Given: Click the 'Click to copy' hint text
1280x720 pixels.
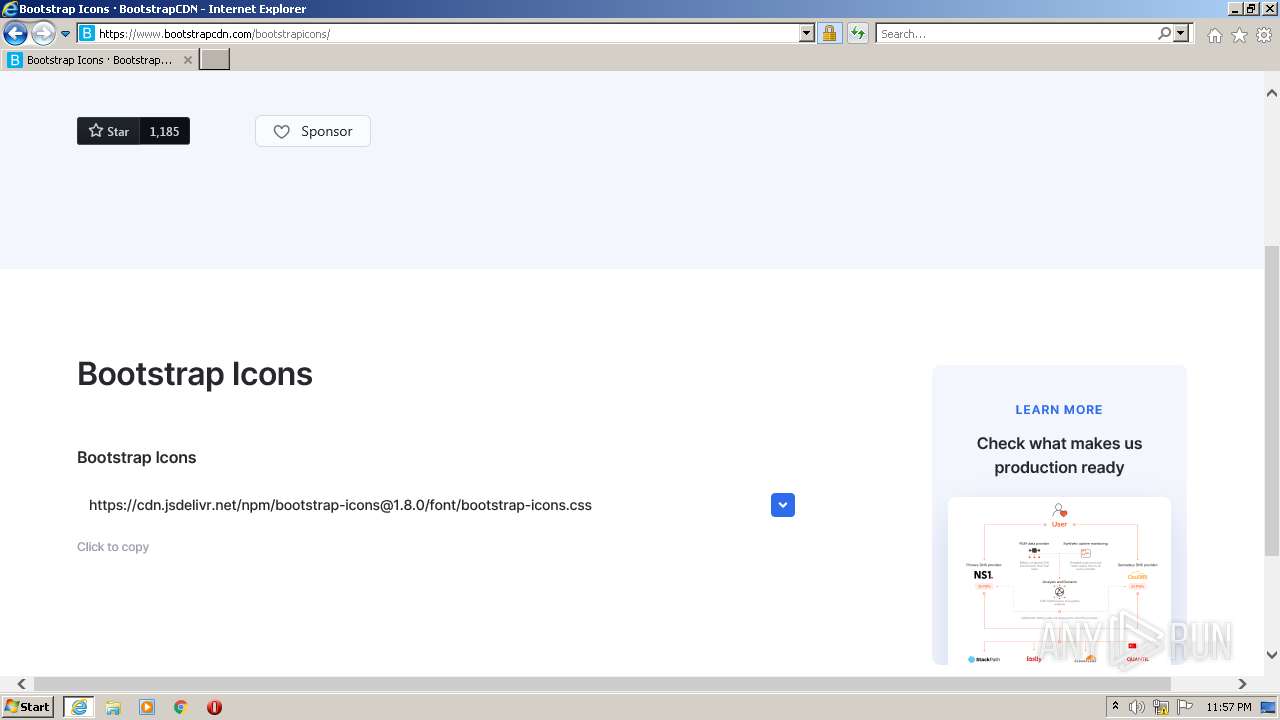Looking at the screenshot, I should [x=113, y=547].
